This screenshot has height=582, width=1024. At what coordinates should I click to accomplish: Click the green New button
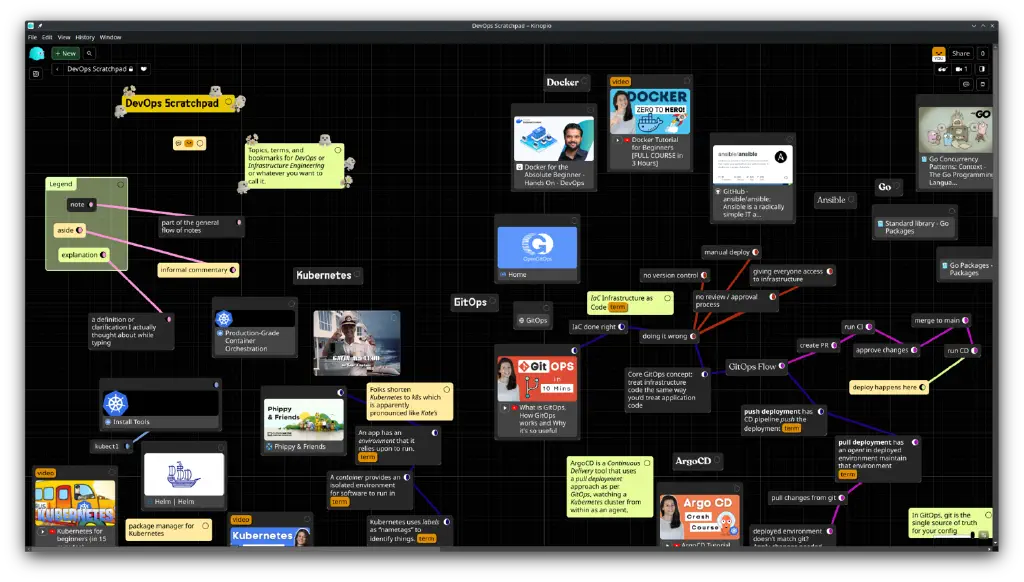[x=65, y=54]
